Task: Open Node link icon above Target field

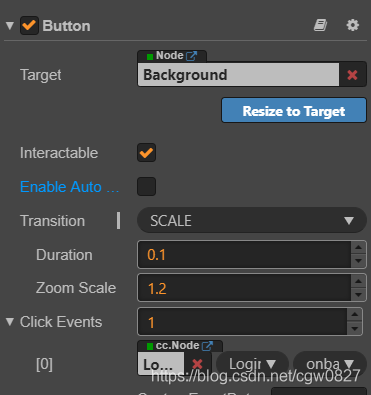Action: [191, 56]
